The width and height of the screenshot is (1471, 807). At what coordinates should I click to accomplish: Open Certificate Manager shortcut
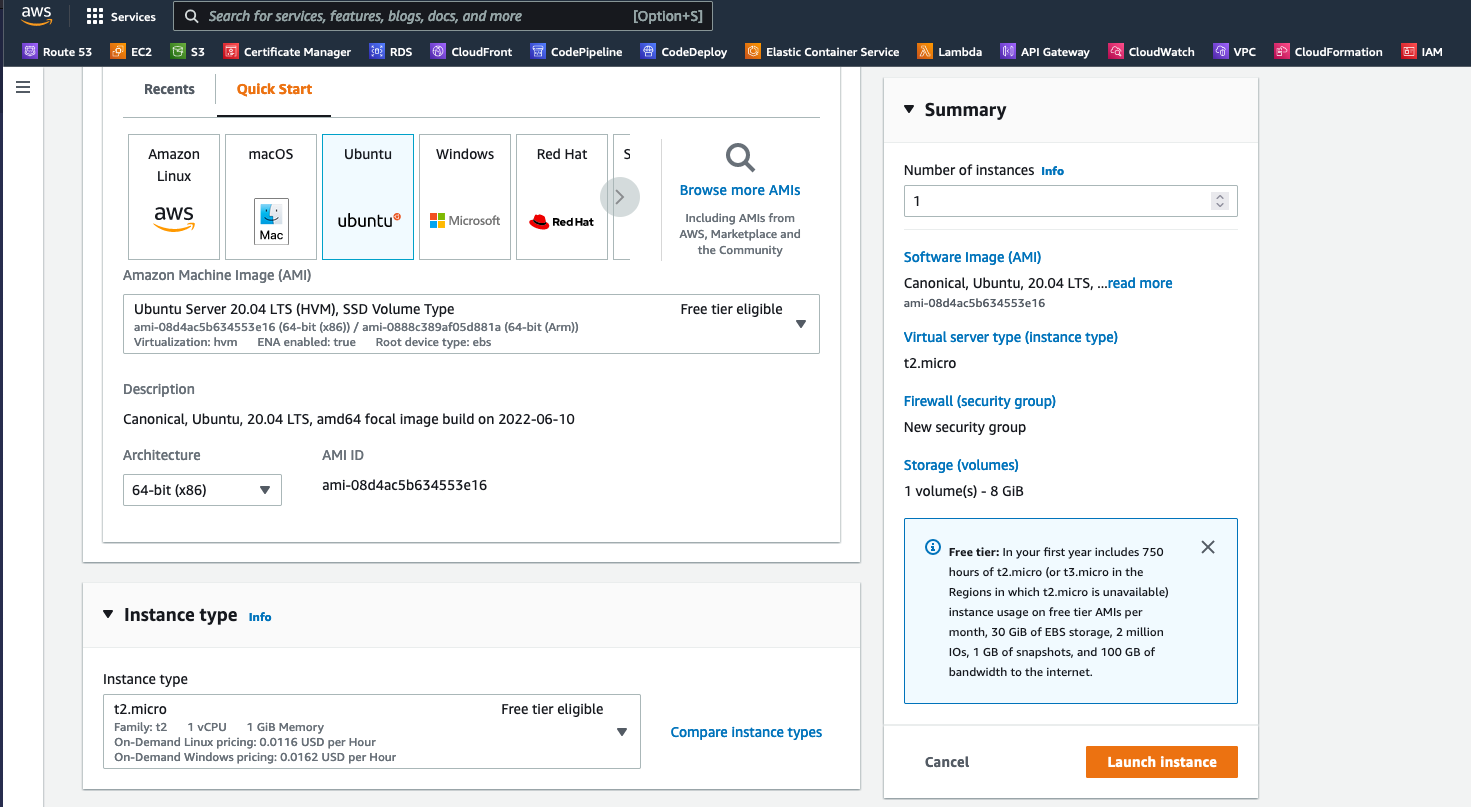click(x=287, y=51)
